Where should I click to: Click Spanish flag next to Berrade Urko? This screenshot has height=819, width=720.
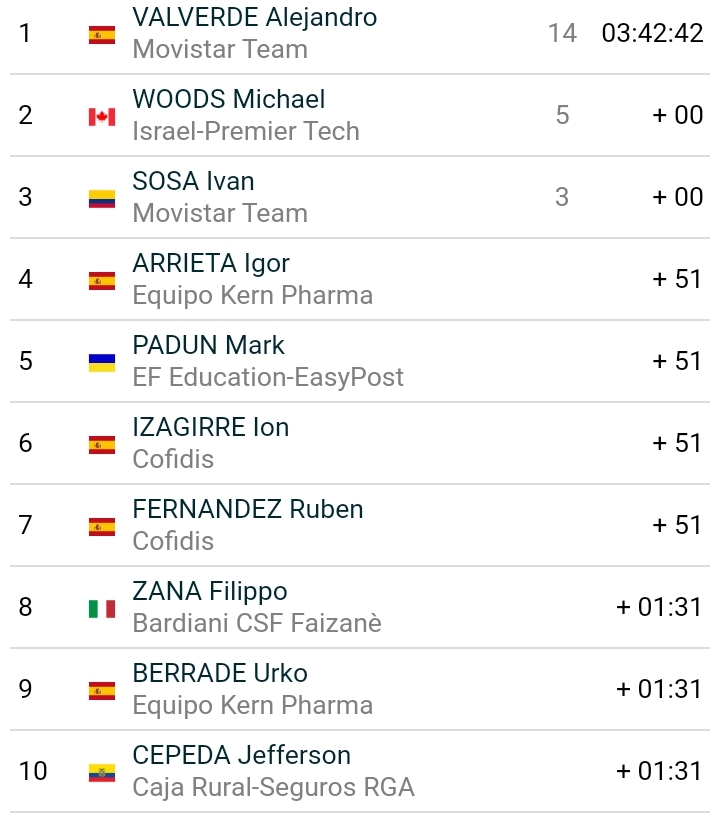pyautogui.click(x=102, y=691)
